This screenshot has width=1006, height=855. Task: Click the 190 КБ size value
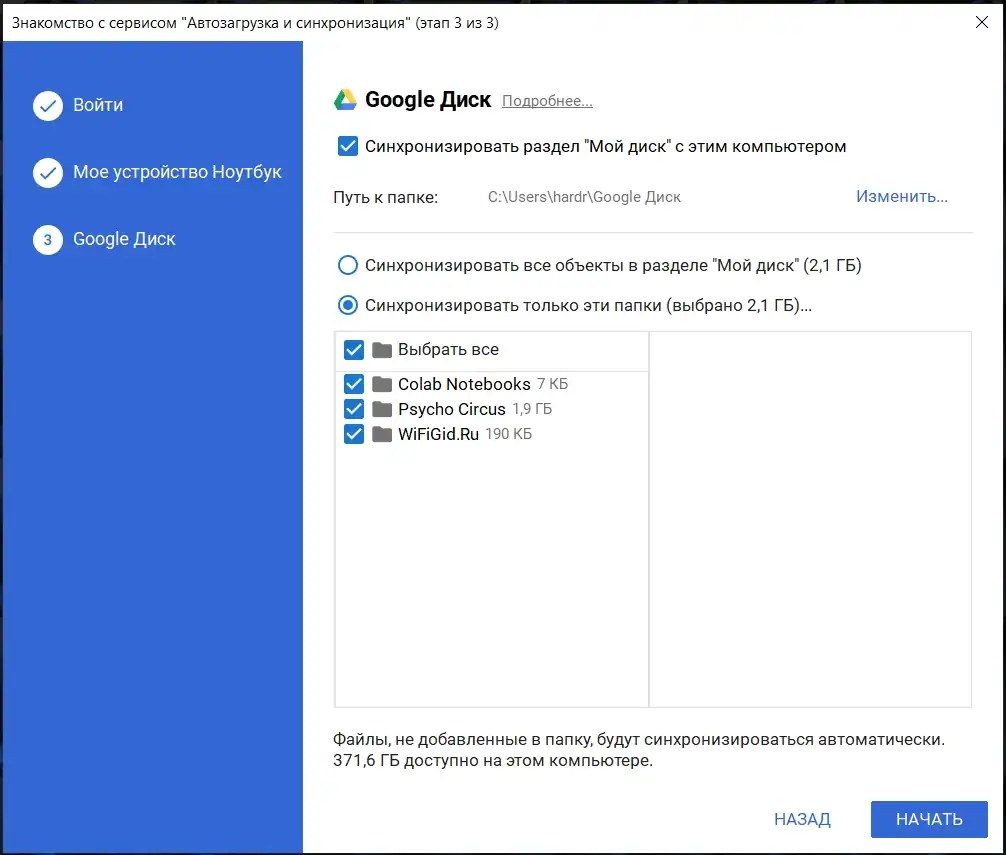(508, 434)
